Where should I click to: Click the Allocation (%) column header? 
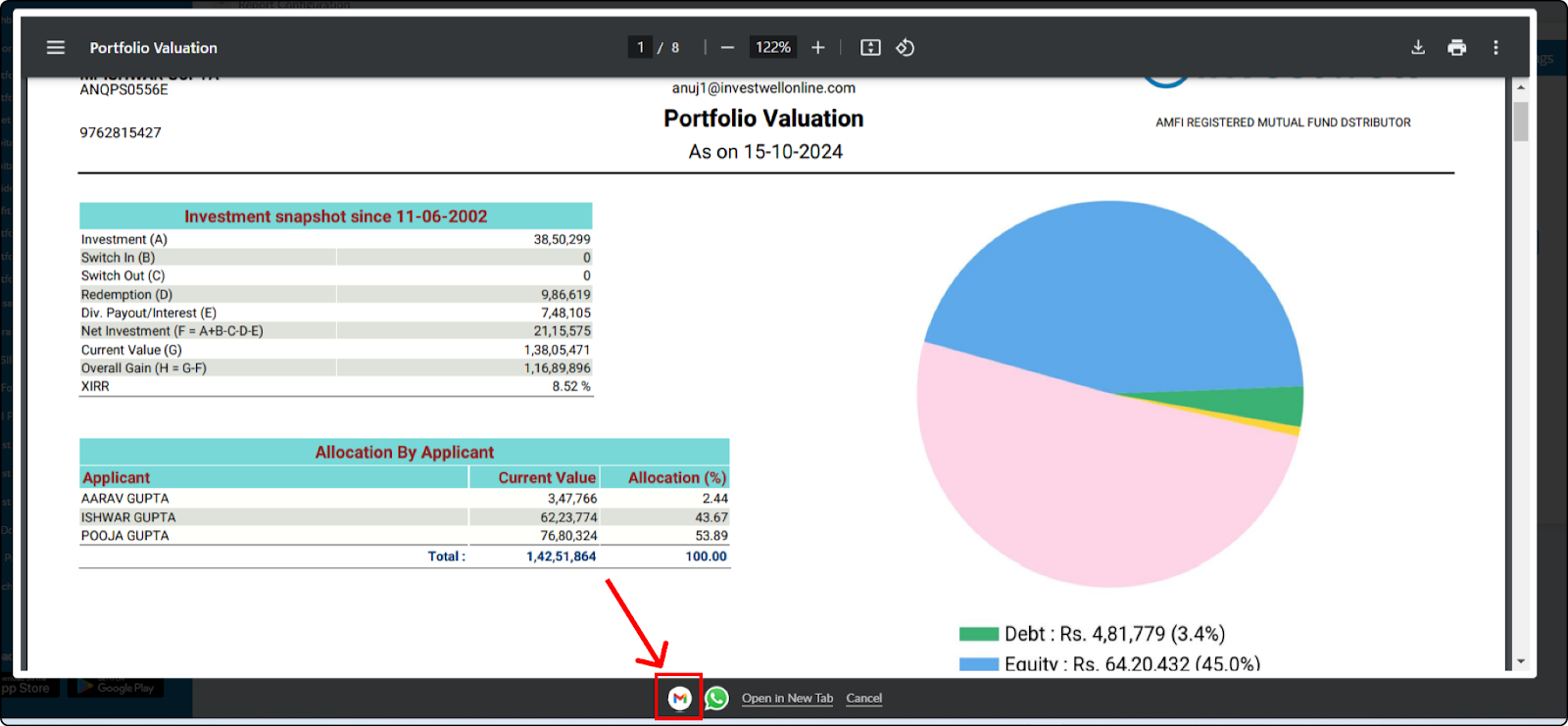point(677,478)
